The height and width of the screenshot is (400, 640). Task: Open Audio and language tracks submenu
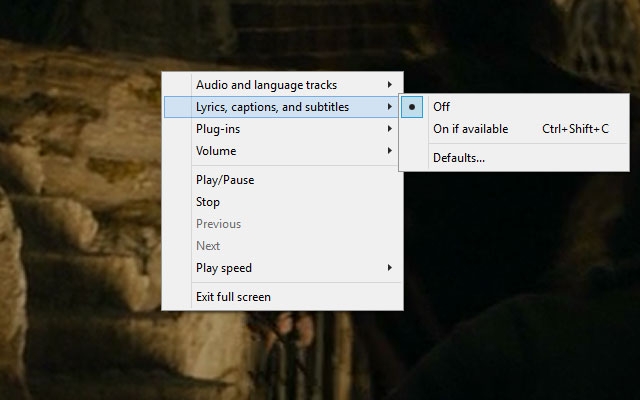(282, 85)
